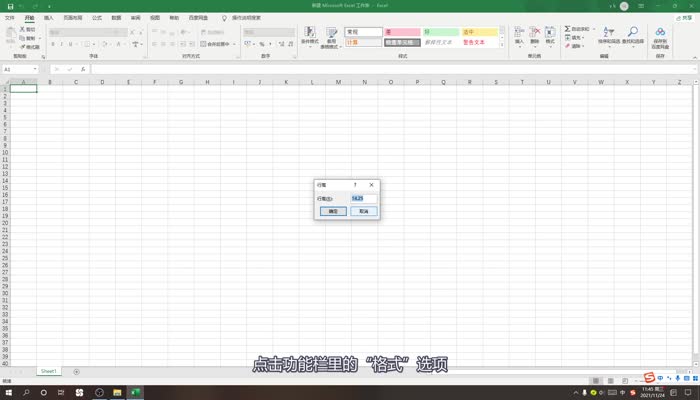
Task: Click Cancel (取消) in Row Height dialog
Action: (364, 211)
